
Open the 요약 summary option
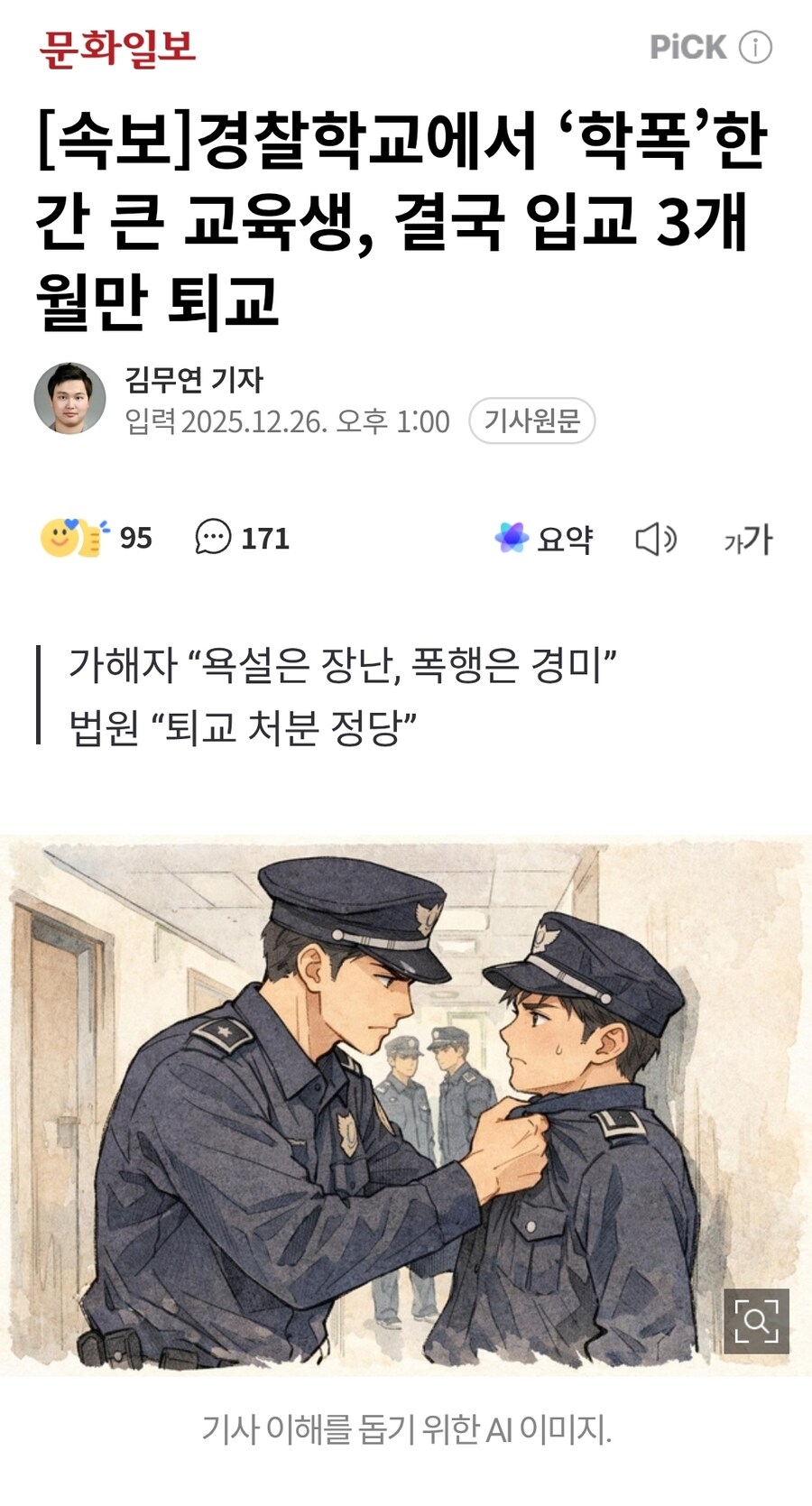(x=564, y=539)
